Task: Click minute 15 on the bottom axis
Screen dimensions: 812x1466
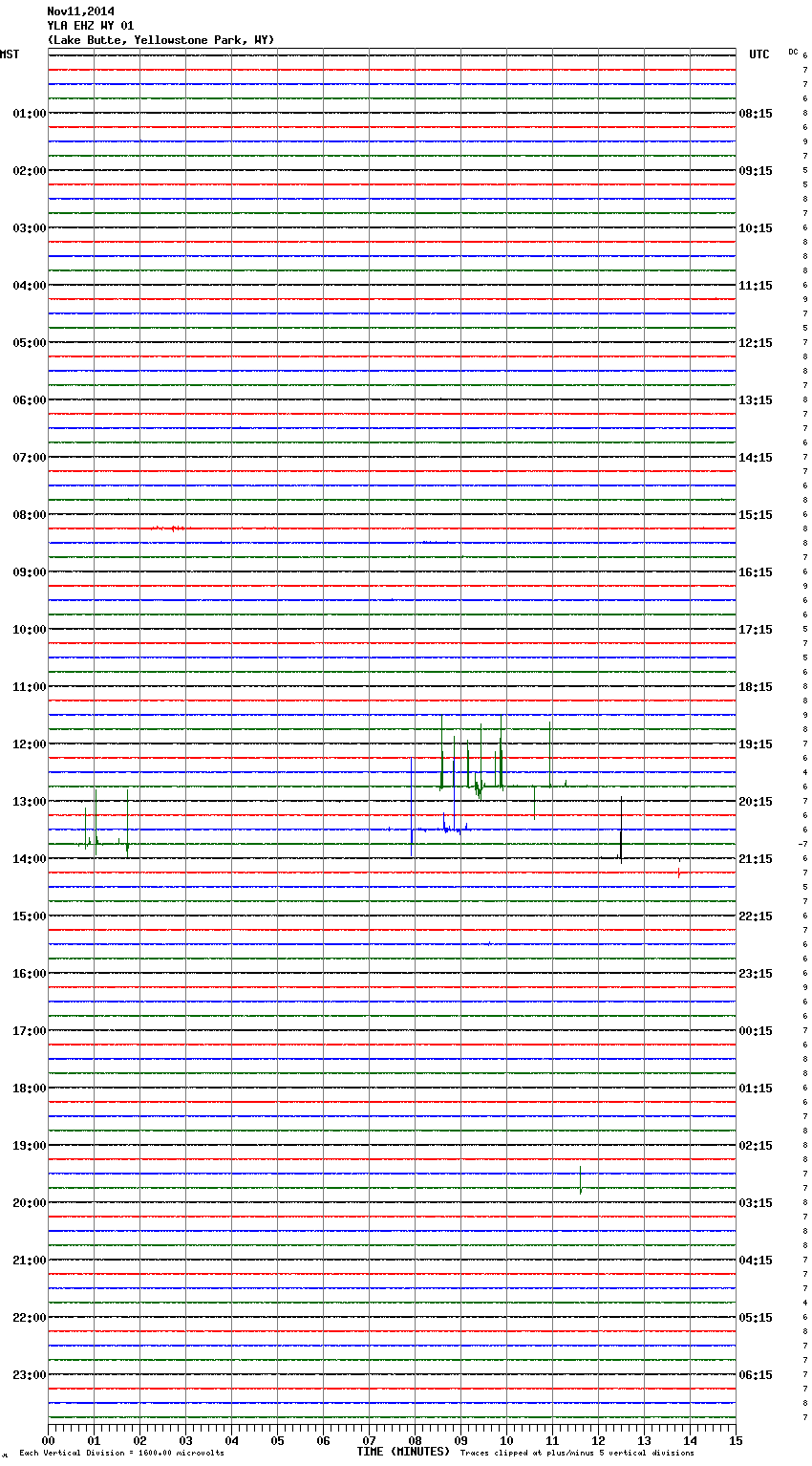Action: click(x=736, y=1440)
